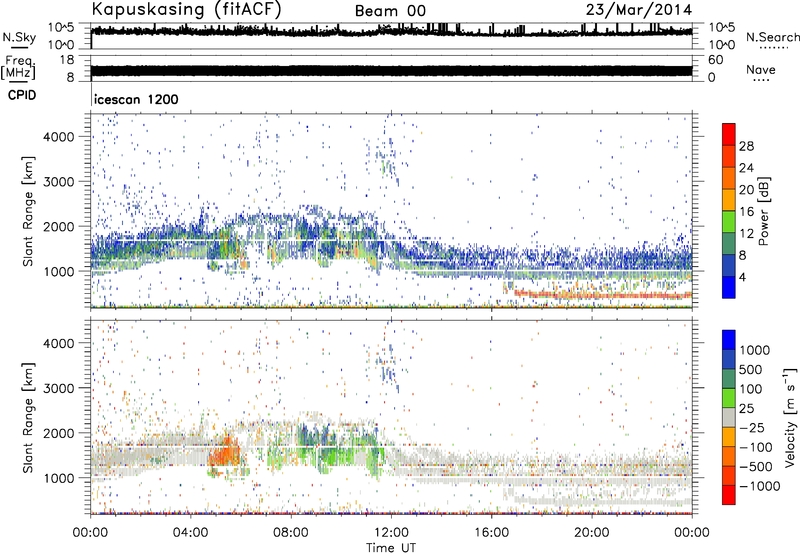Click the 'Freq. [MHz]' axis label

[18, 68]
